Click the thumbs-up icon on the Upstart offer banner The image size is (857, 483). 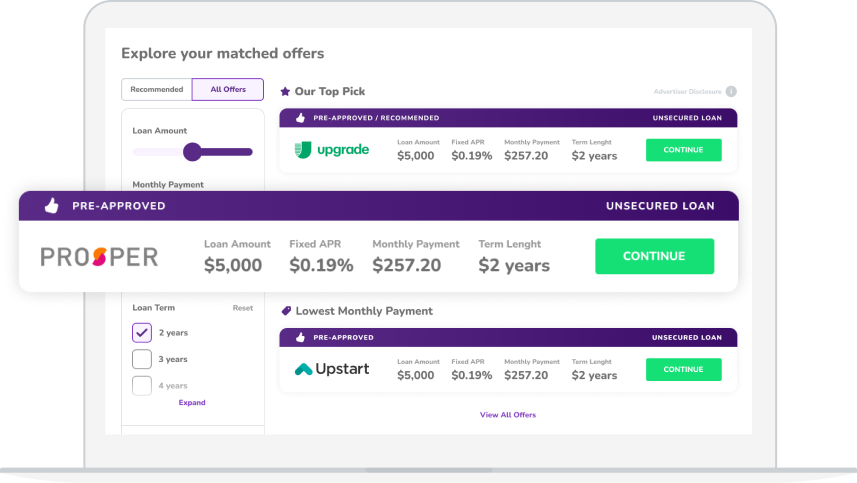300,337
